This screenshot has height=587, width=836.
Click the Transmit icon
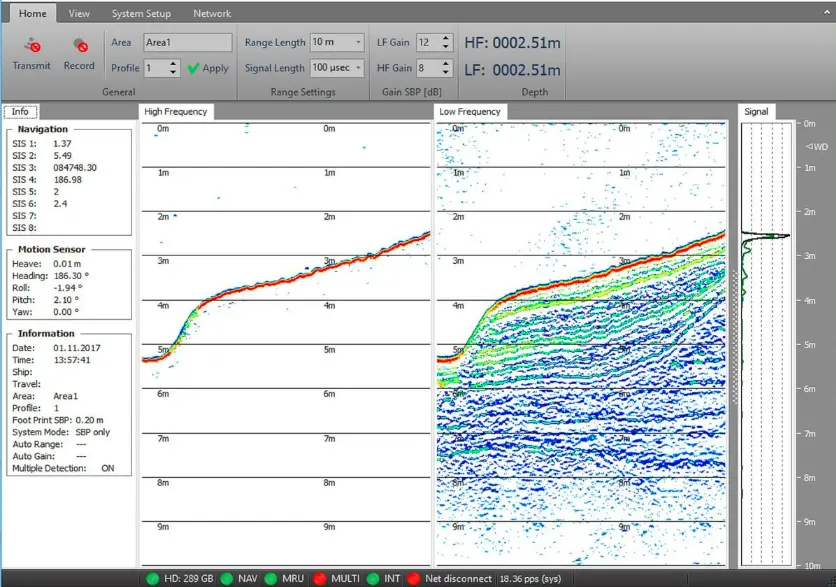pos(33,46)
